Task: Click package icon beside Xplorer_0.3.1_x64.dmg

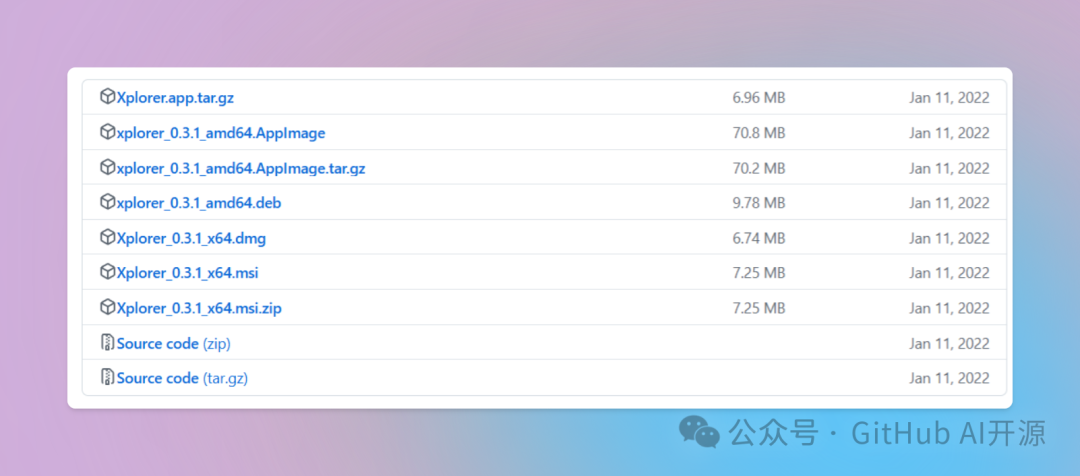Action: tap(107, 238)
